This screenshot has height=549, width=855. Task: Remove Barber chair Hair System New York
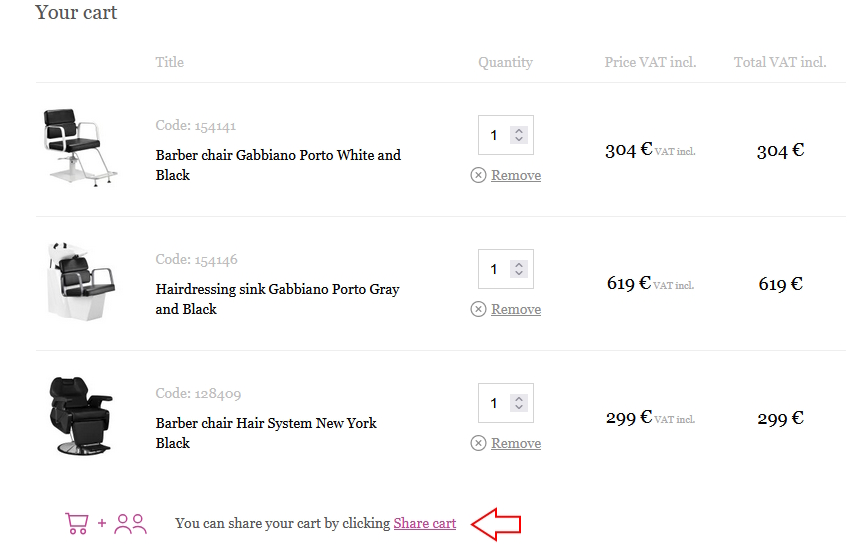point(516,443)
